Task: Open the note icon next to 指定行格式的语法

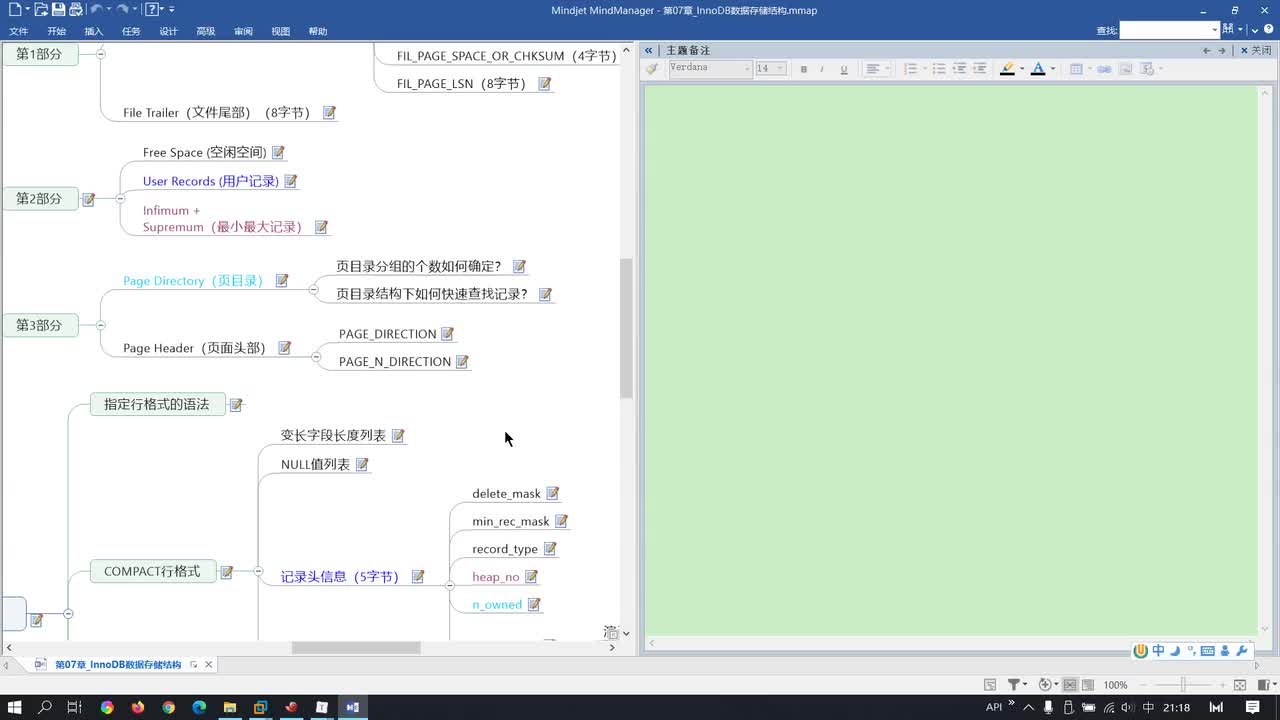Action: [236, 405]
